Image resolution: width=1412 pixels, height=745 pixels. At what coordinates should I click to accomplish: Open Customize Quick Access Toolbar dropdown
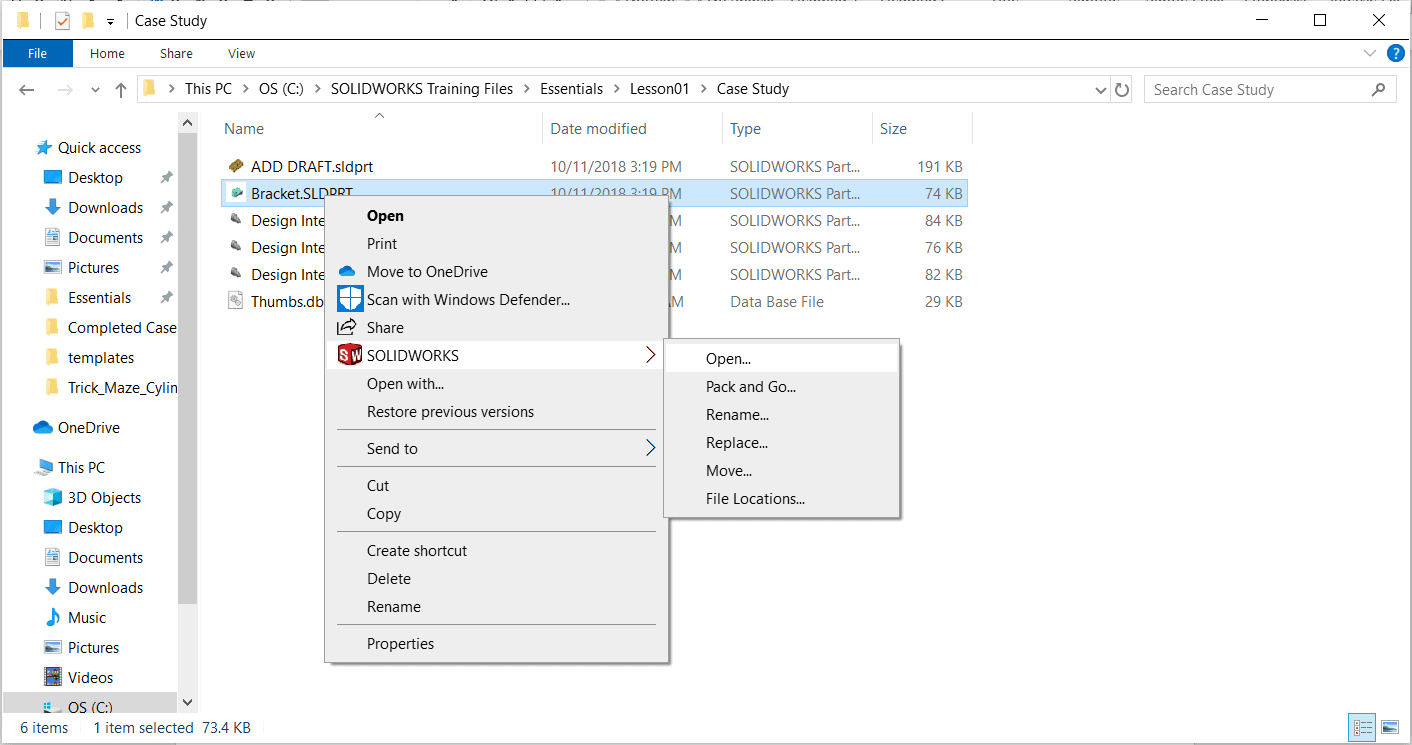pyautogui.click(x=109, y=21)
